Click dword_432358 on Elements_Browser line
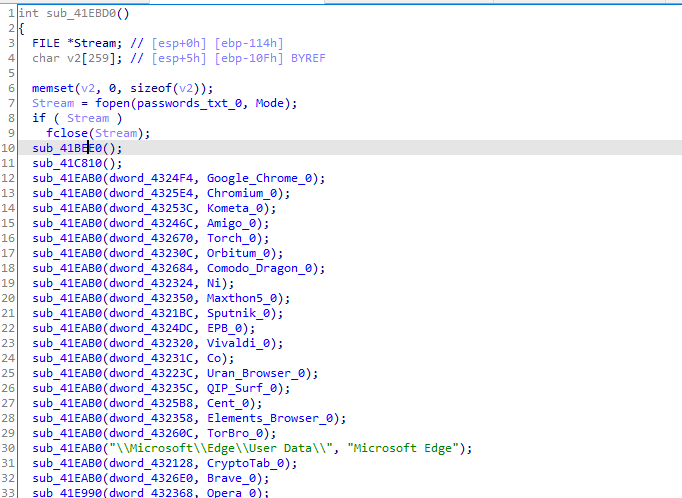The height and width of the screenshot is (498, 682). [x=151, y=418]
